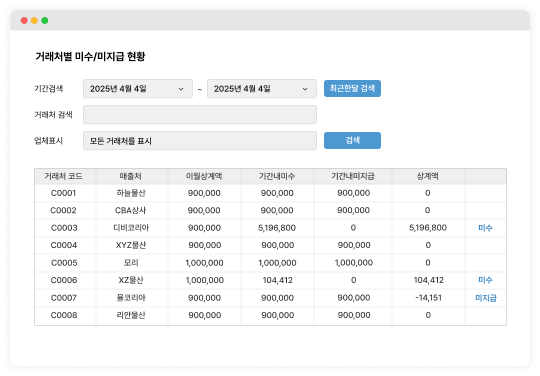Viewport: 540px width, 376px height.
Task: Select the C0001 code cell
Action: (63, 193)
